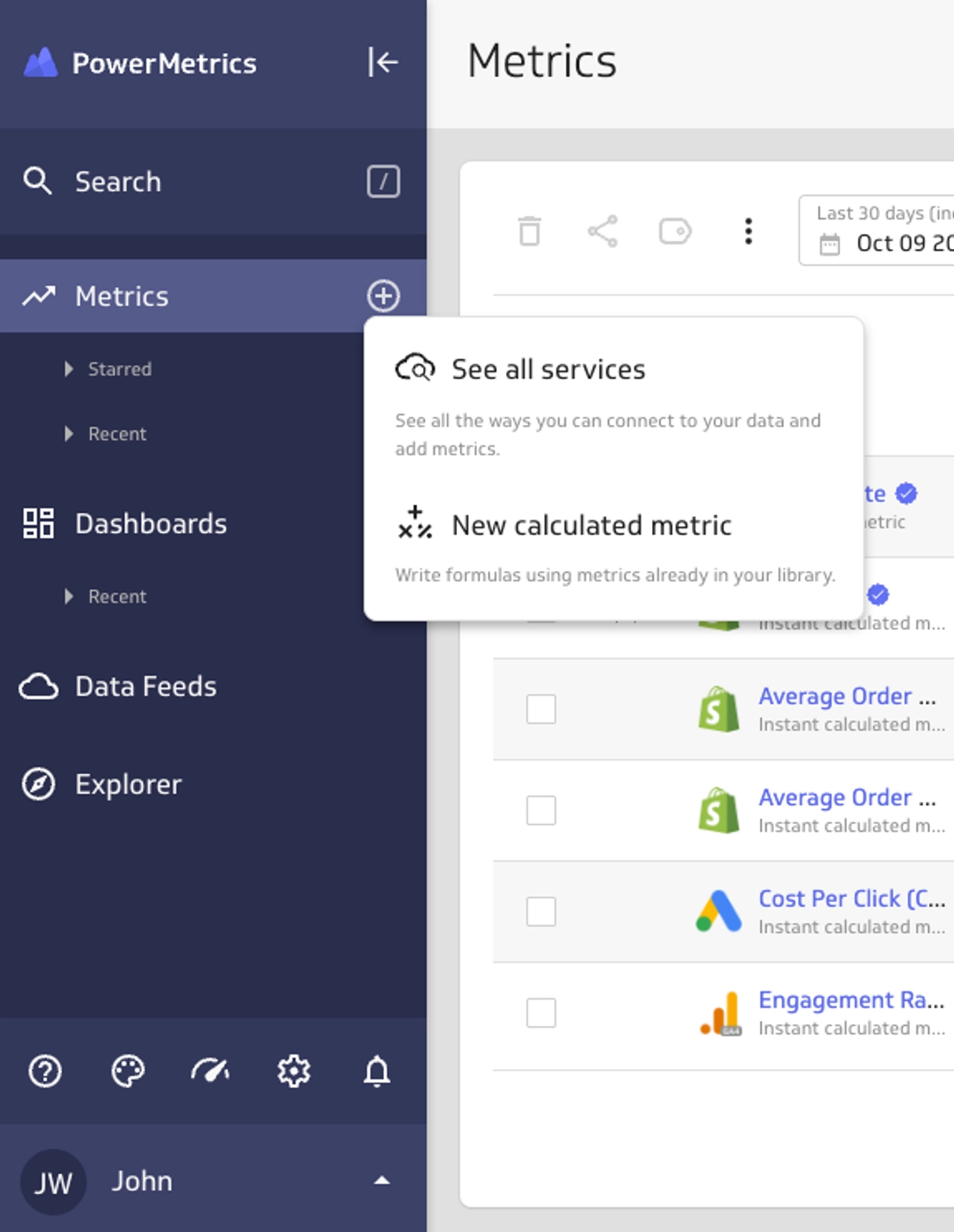This screenshot has width=954, height=1232.
Task: Click the add metric plus icon
Action: click(x=383, y=296)
